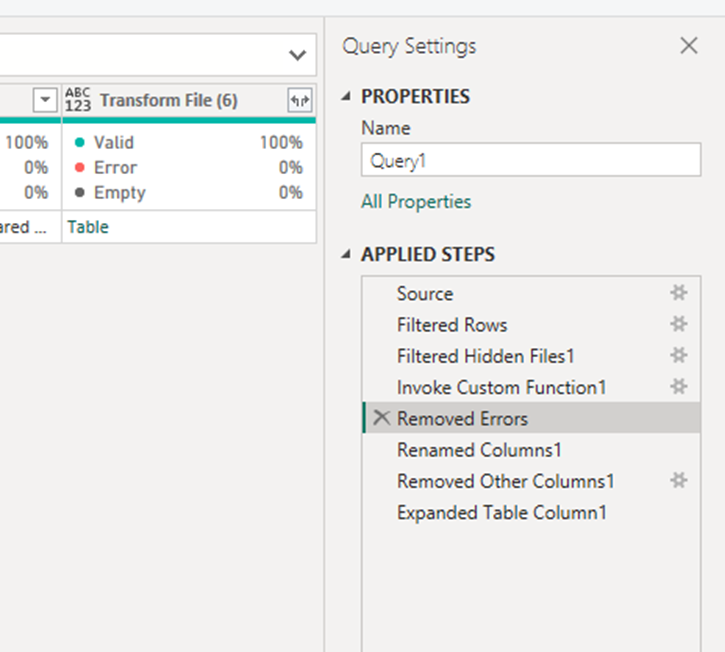This screenshot has width=725, height=652.
Task: Select the Invoke Custom Function1 step
Action: click(531, 387)
